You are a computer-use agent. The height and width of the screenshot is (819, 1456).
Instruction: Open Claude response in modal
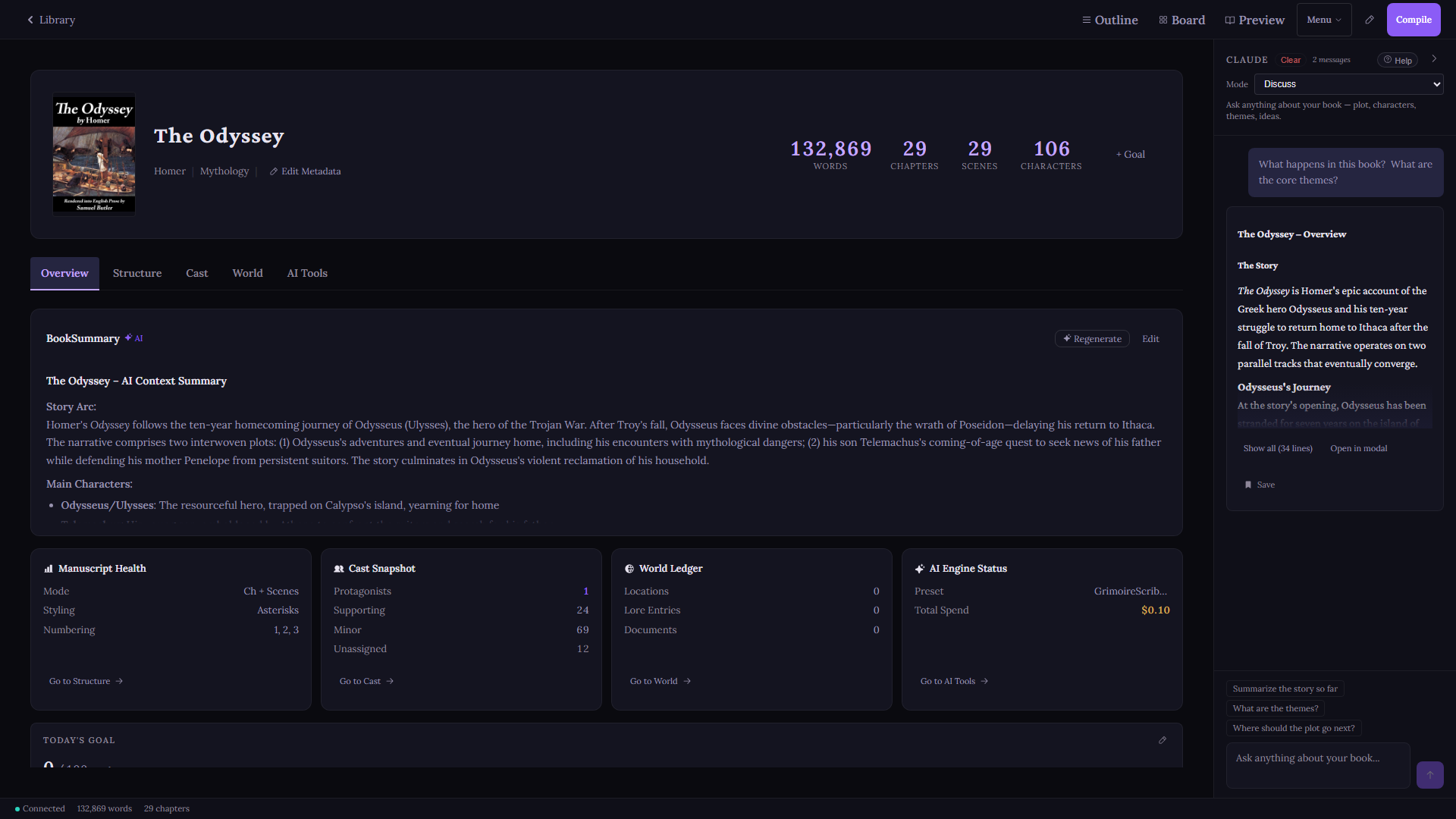(x=1358, y=448)
